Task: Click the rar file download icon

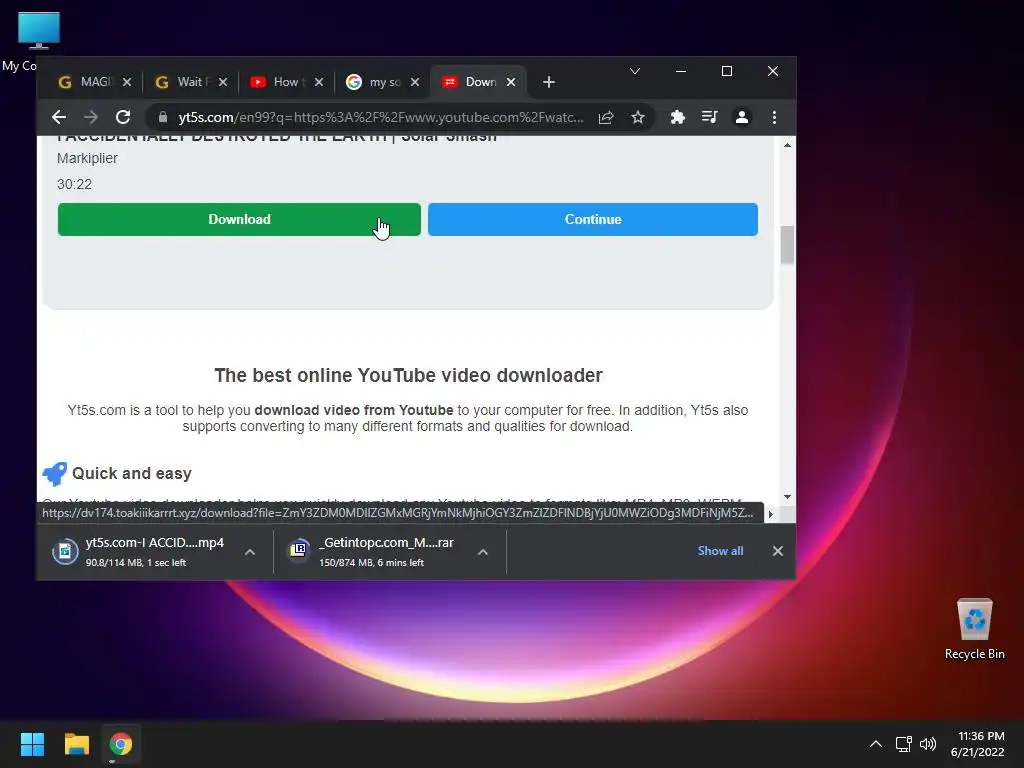Action: (x=299, y=550)
